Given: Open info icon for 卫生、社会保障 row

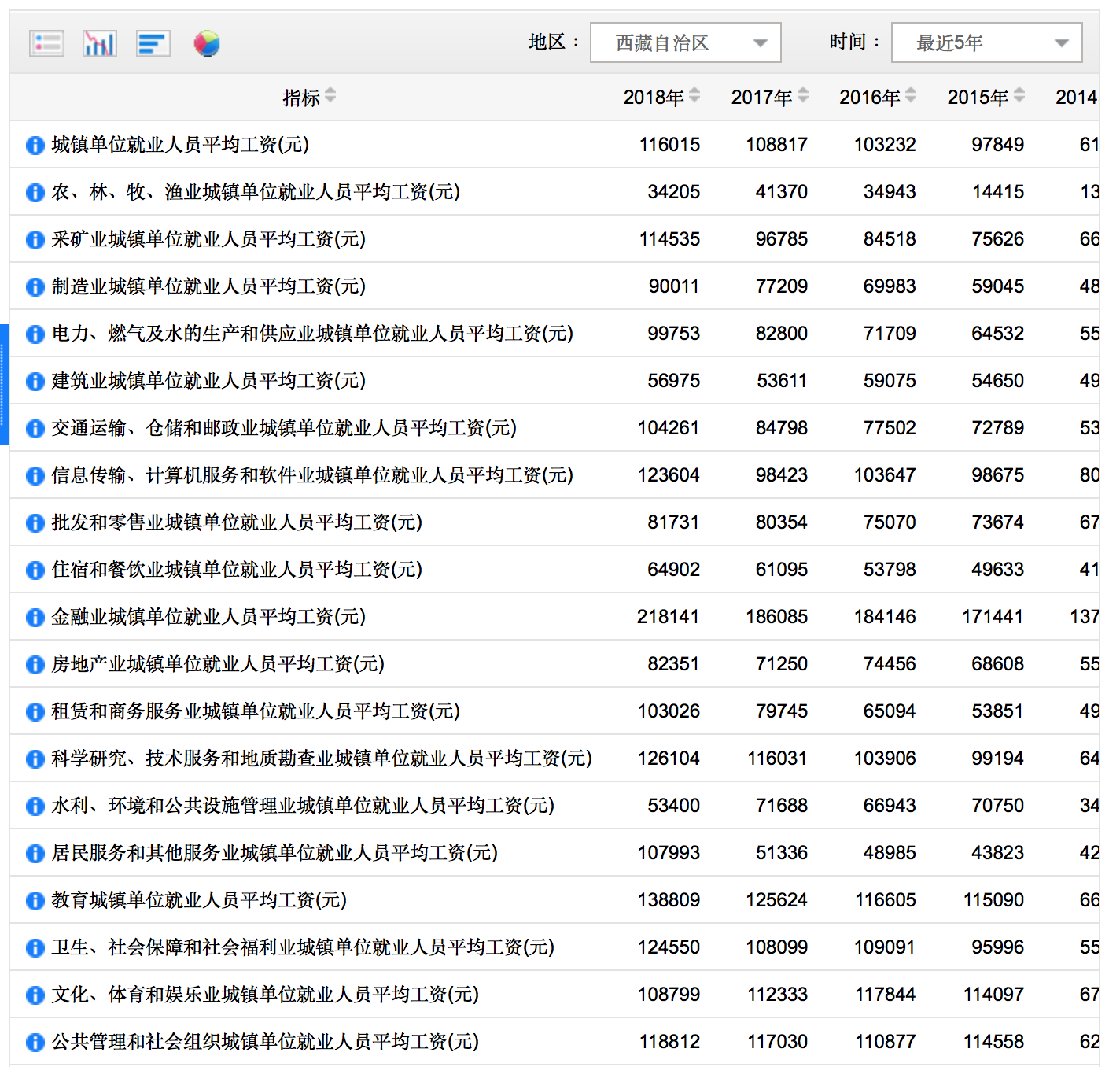Looking at the screenshot, I should [x=35, y=947].
